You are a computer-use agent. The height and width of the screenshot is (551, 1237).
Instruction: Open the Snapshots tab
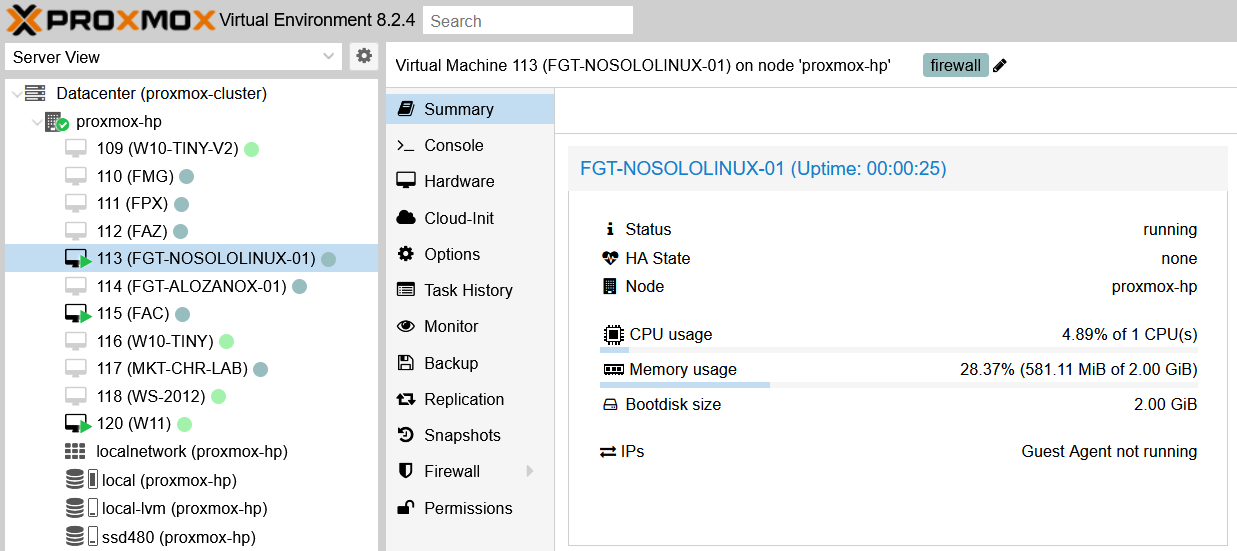tap(470, 435)
